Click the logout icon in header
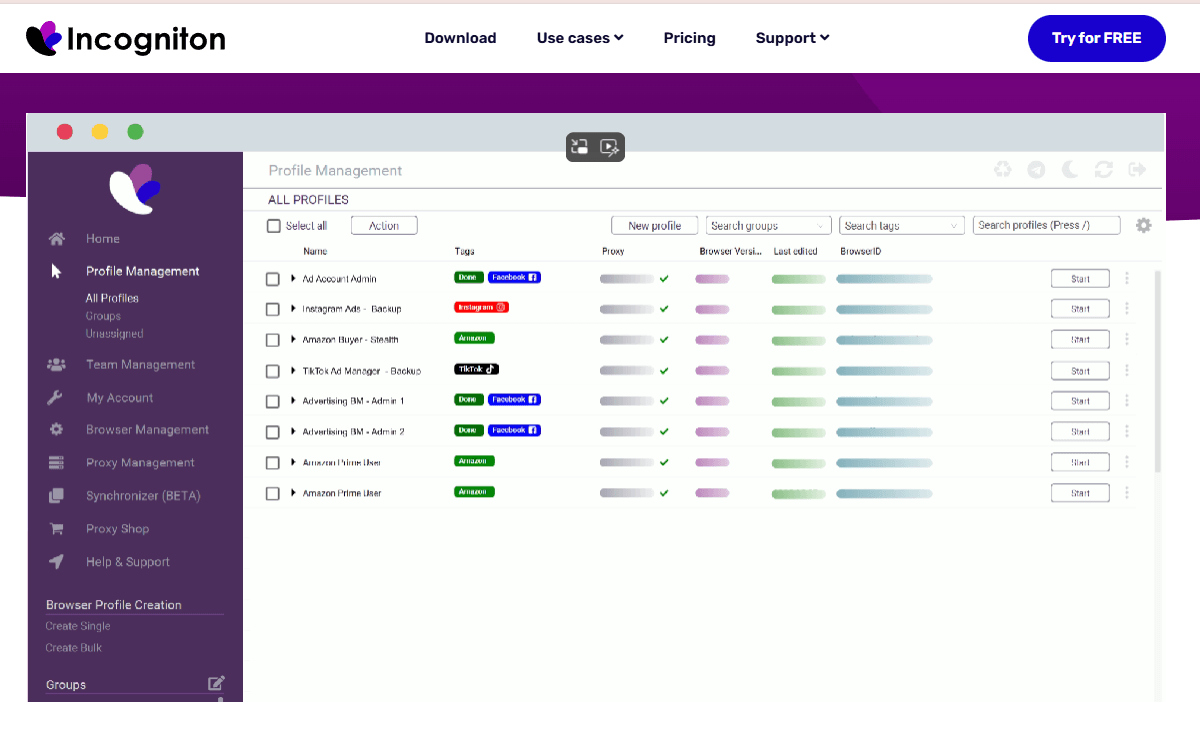Viewport: 1200px width, 736px height. (1137, 170)
